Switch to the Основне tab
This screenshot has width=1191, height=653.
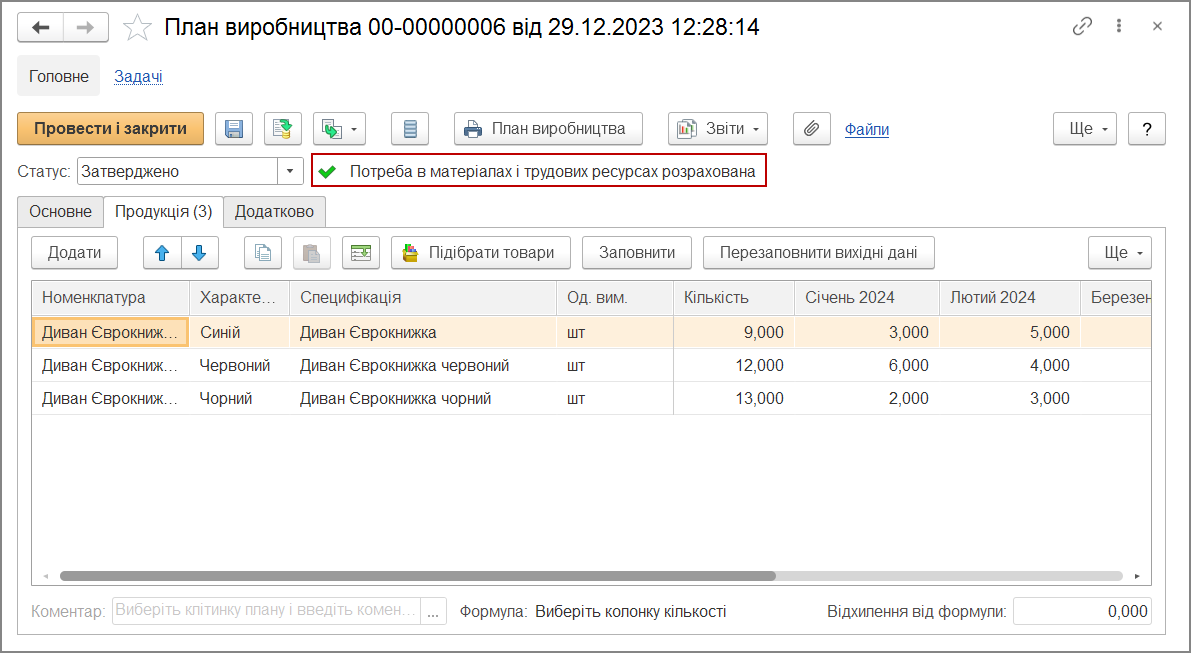[60, 212]
